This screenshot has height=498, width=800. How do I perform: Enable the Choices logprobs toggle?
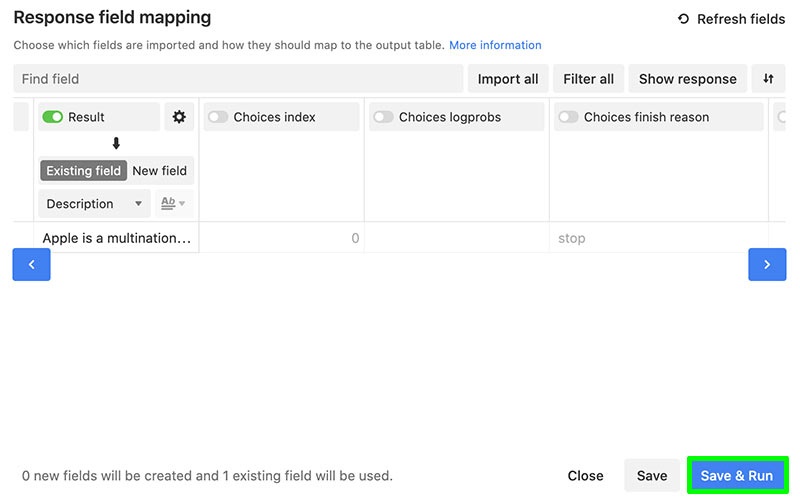[x=383, y=117]
